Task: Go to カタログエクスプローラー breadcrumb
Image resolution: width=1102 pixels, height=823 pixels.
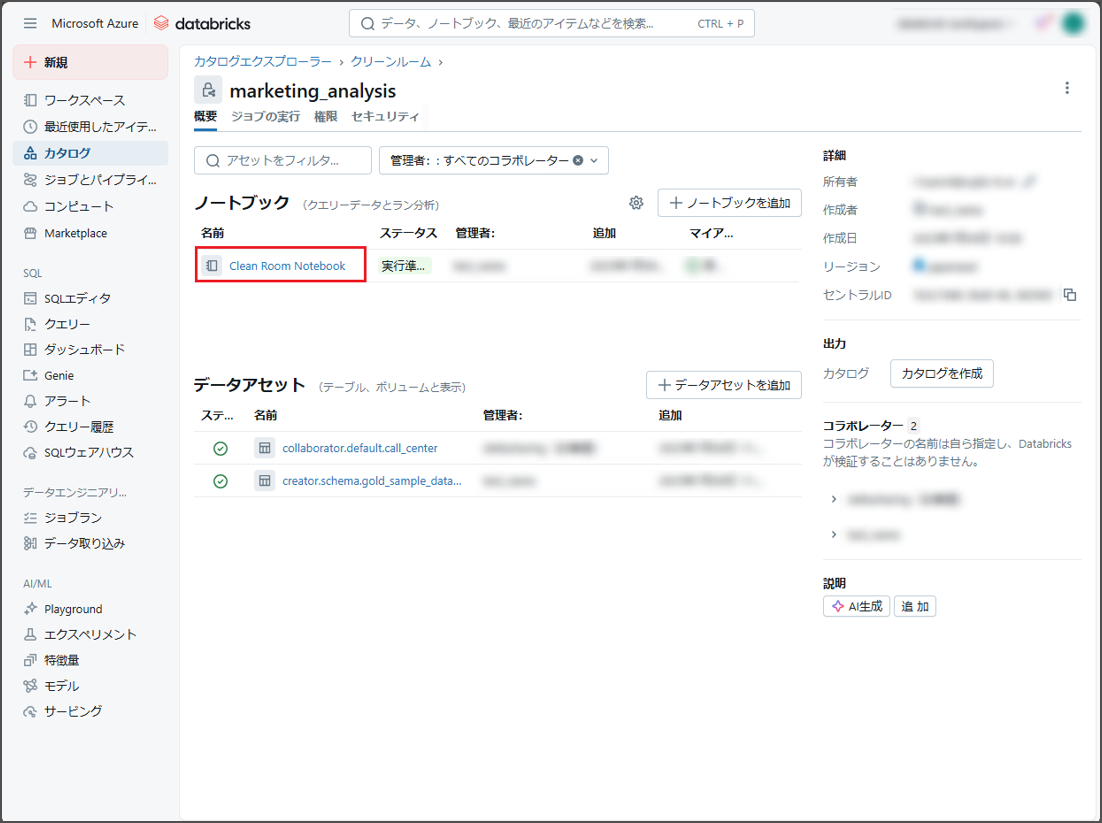Action: 263,62
